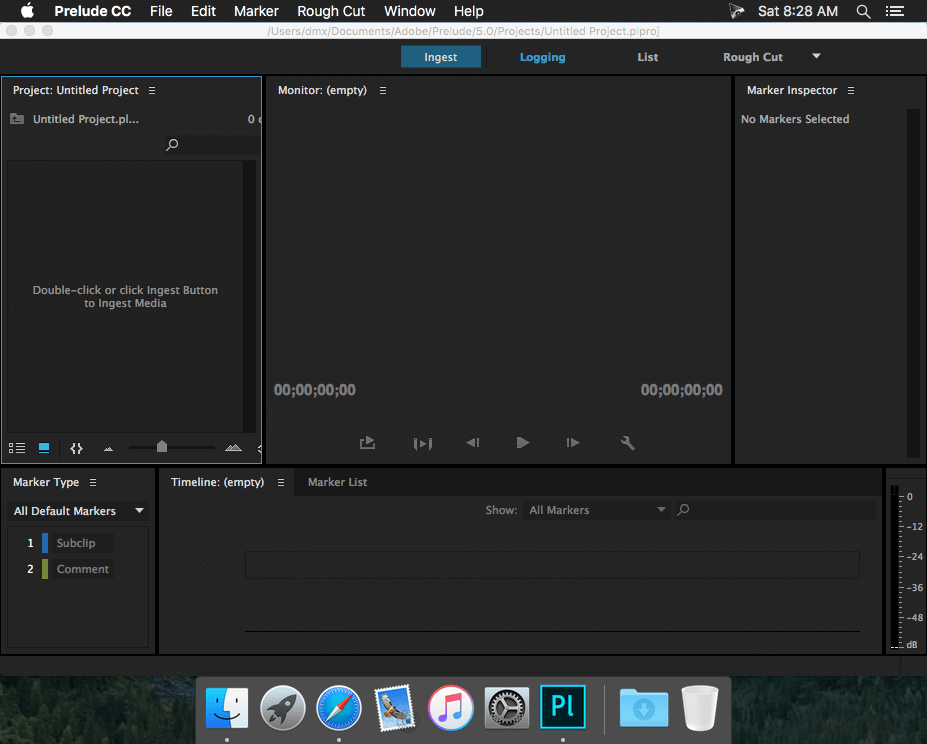This screenshot has height=744, width=927.
Task: Open the All Default Markers dropdown
Action: (x=78, y=511)
